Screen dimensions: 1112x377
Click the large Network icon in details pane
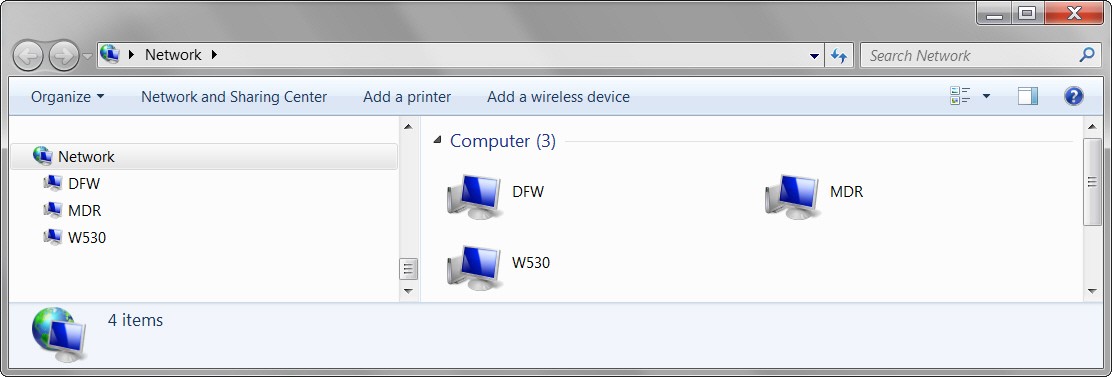point(59,334)
